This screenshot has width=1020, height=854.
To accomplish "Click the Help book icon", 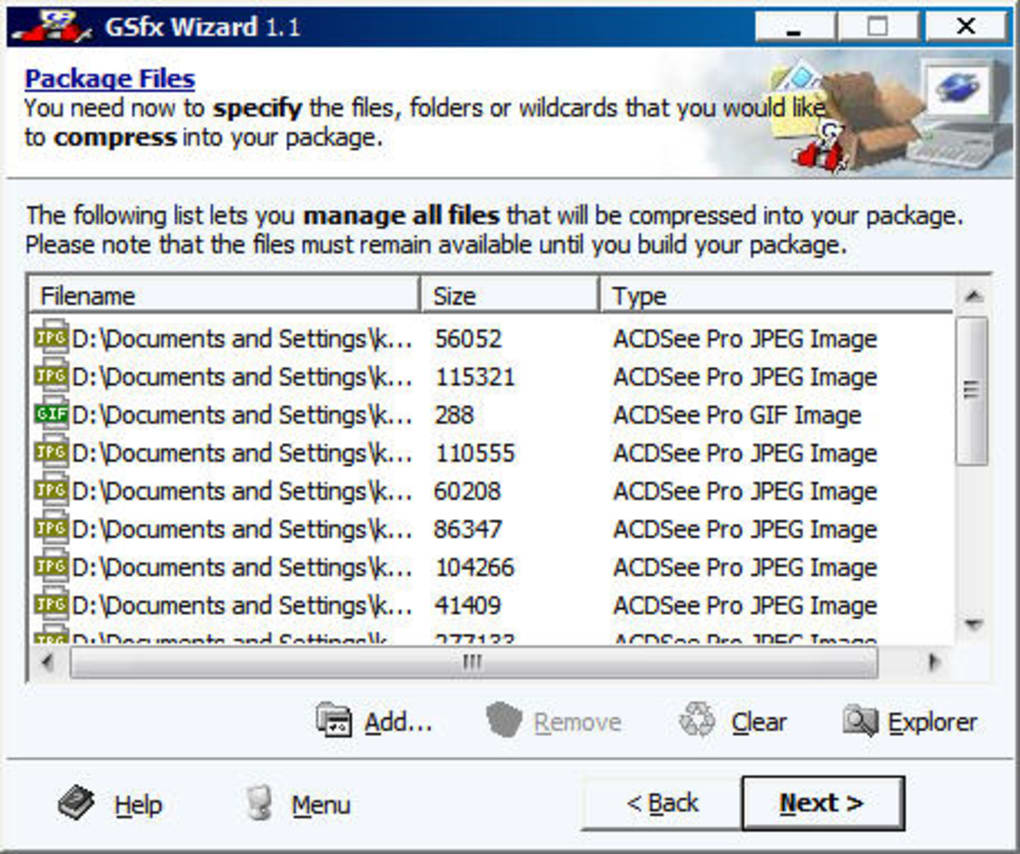I will pos(76,803).
